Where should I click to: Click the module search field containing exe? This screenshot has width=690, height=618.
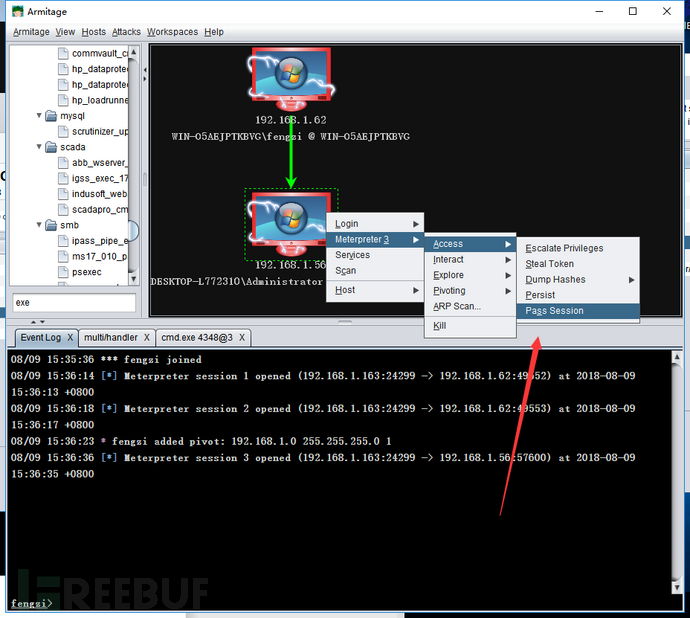coord(74,303)
